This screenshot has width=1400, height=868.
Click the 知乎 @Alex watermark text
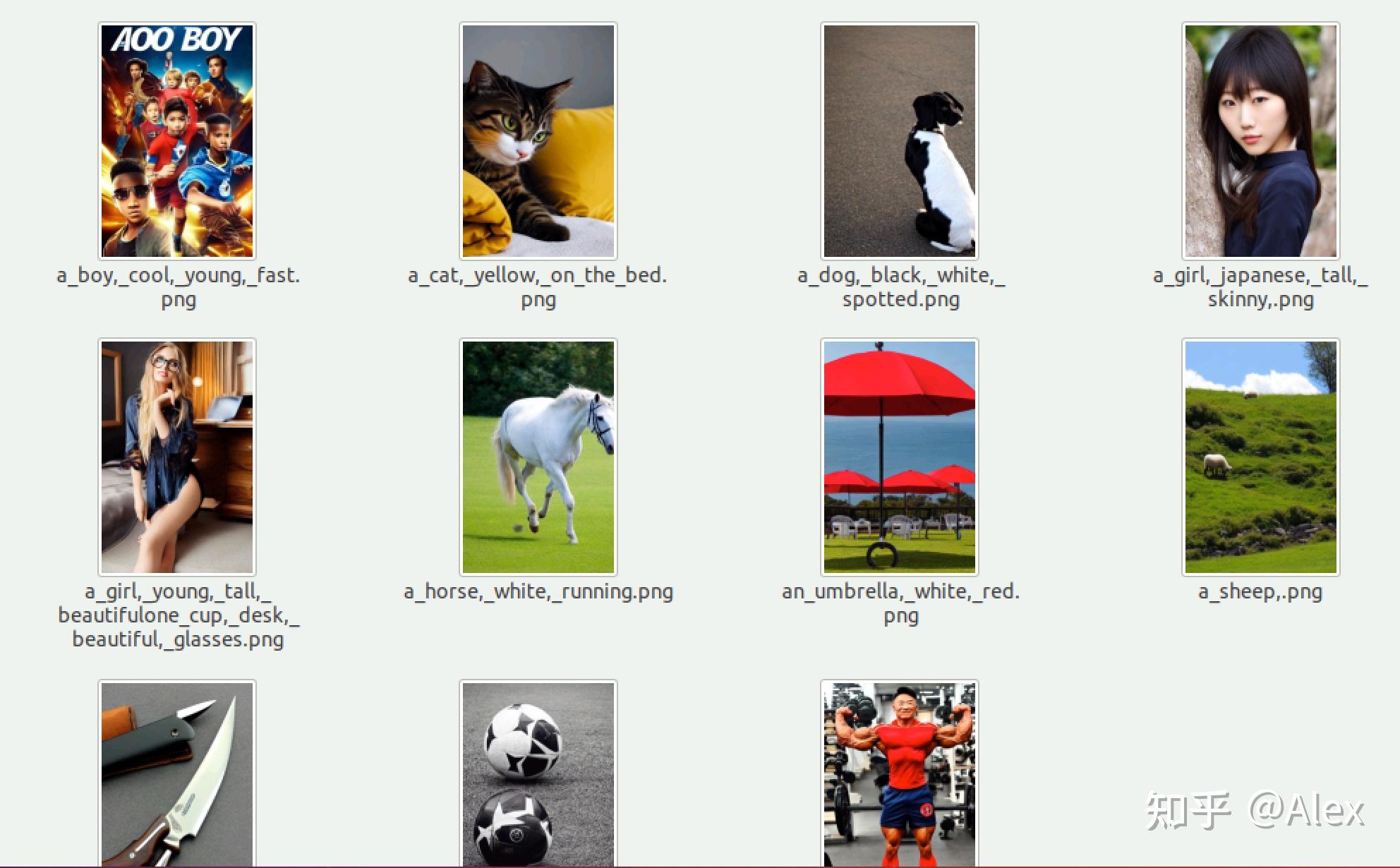tap(1255, 810)
